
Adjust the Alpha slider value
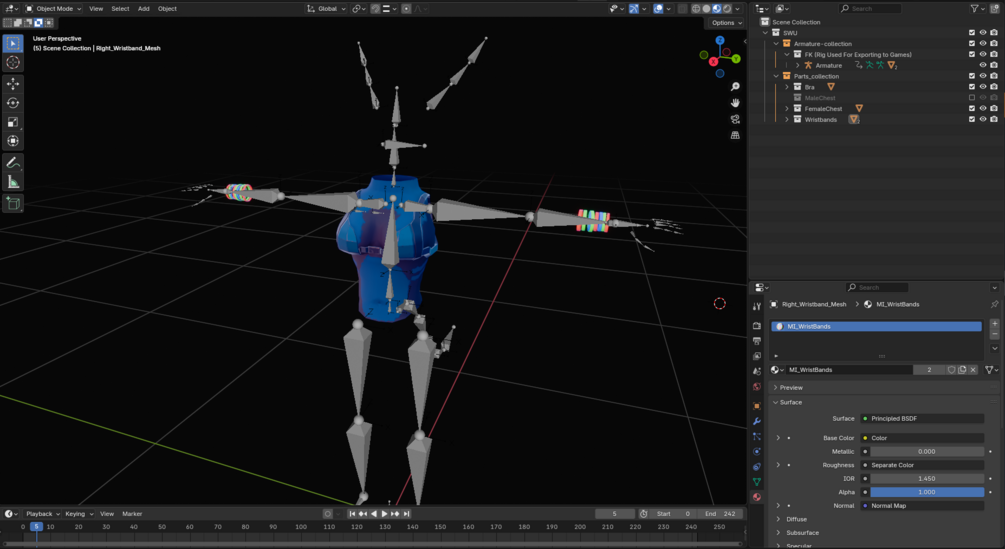coord(926,492)
